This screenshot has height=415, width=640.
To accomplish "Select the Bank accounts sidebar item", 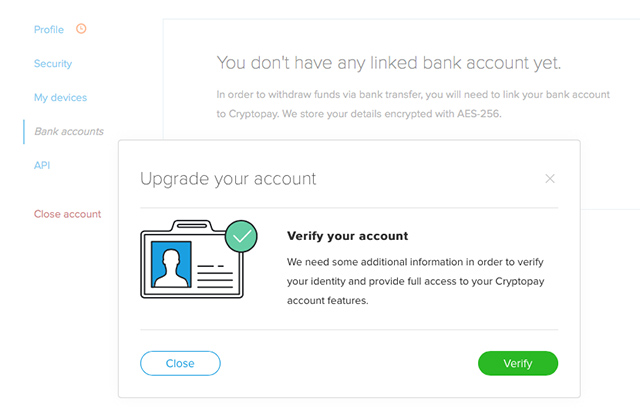I will tap(69, 131).
